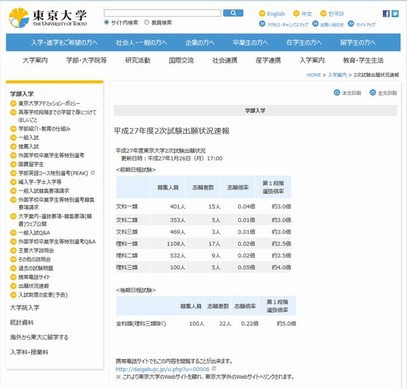Expand 海外から東大に留学する sidebar section
This screenshot has width=407, height=389.
point(39,337)
